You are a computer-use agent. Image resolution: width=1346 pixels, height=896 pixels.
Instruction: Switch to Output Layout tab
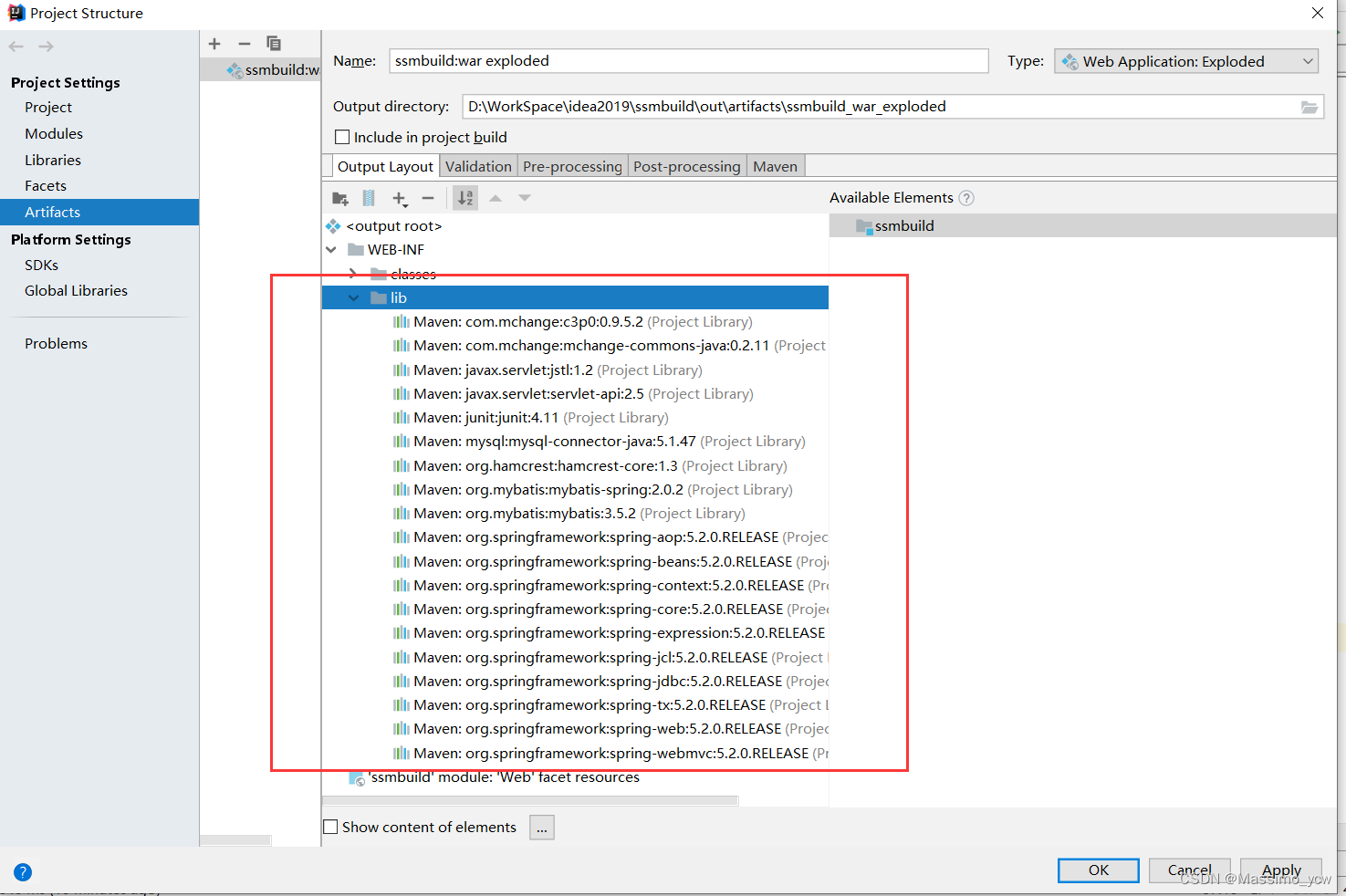(385, 166)
